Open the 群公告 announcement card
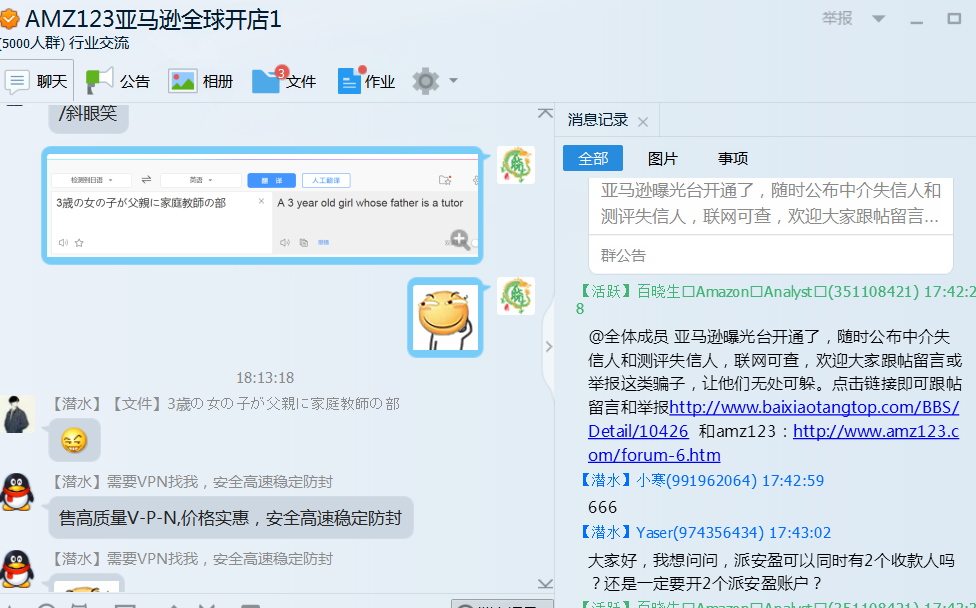 pyautogui.click(x=771, y=226)
